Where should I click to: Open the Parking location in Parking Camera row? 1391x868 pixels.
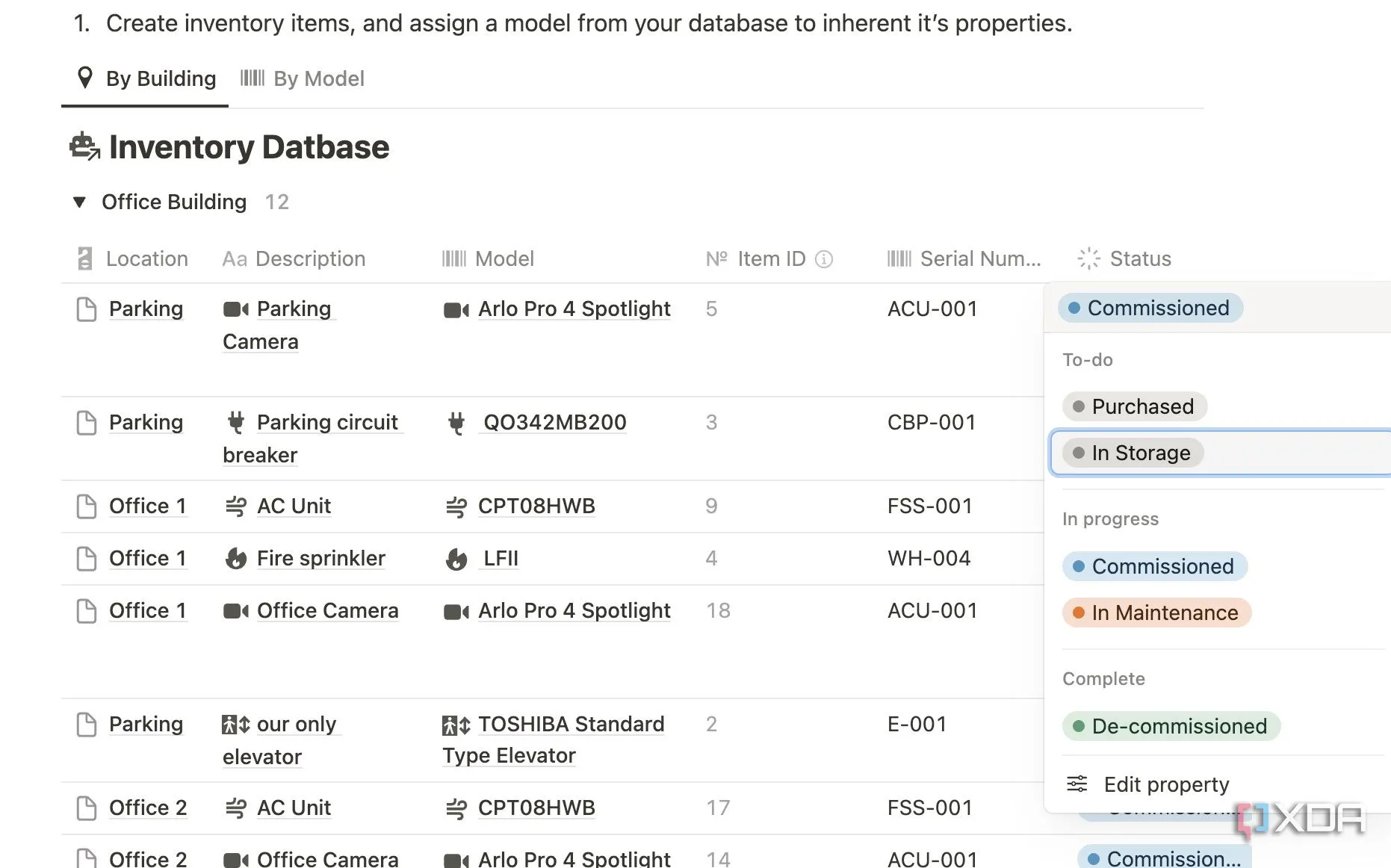click(x=146, y=309)
